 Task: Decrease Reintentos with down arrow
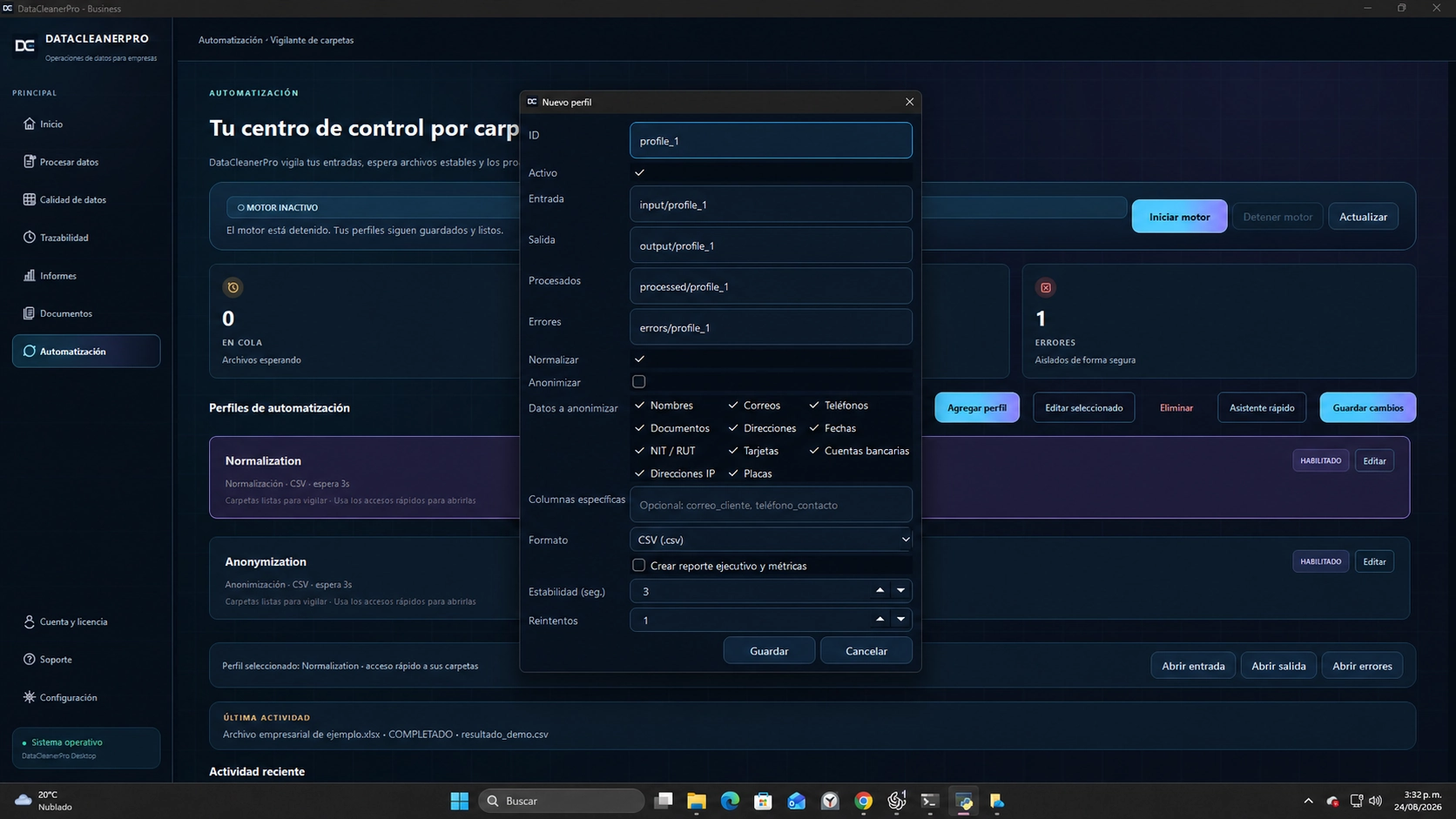click(x=900, y=619)
